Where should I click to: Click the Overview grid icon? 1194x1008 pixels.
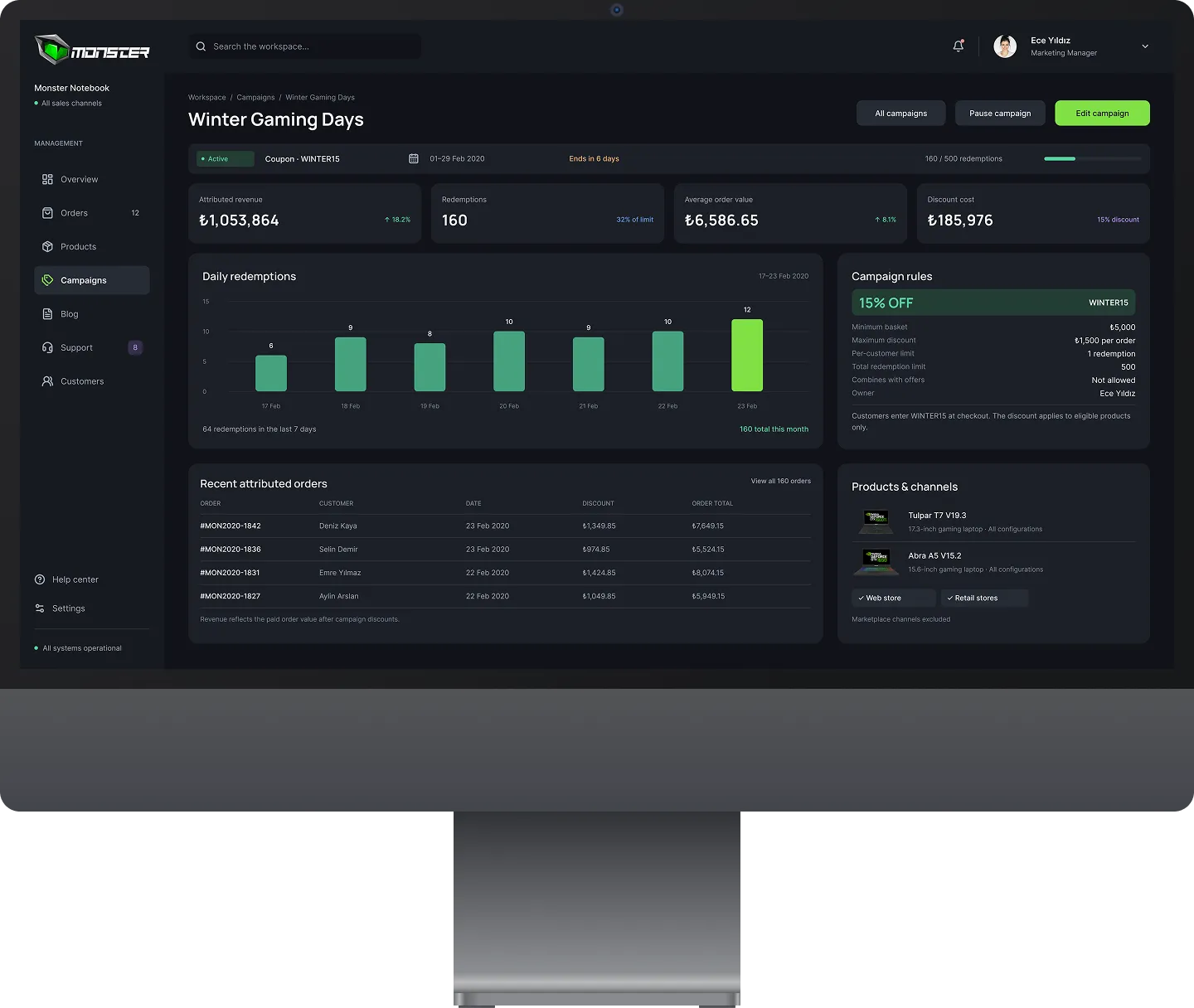tap(47, 179)
